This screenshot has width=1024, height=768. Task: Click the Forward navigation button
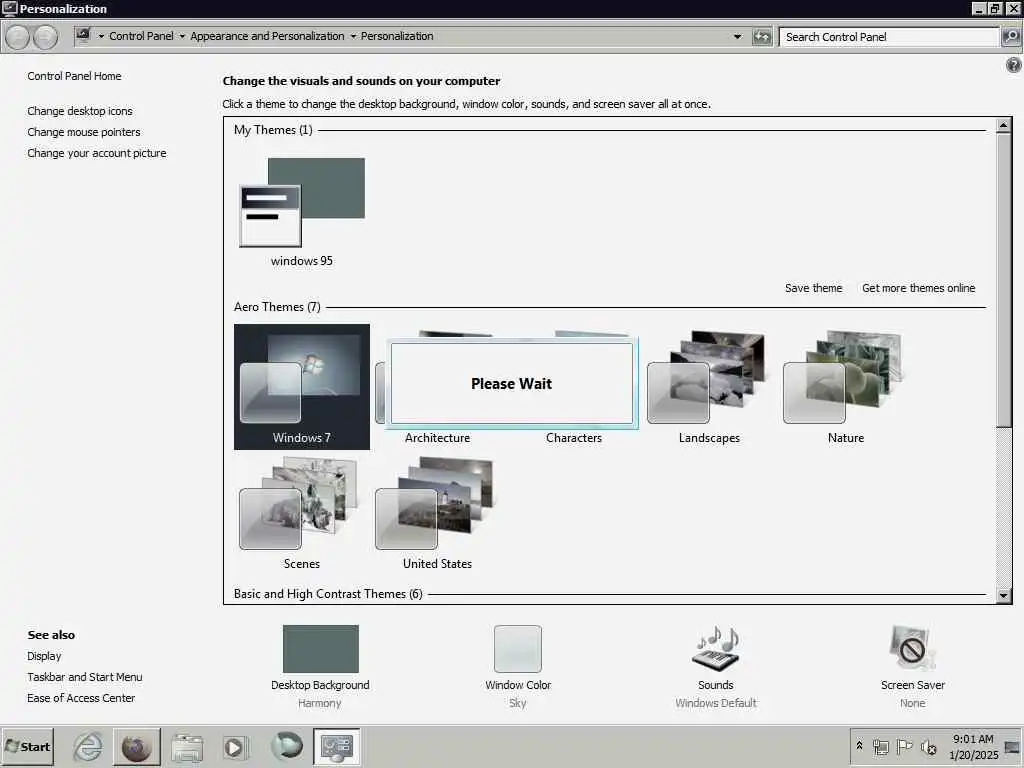tap(45, 37)
